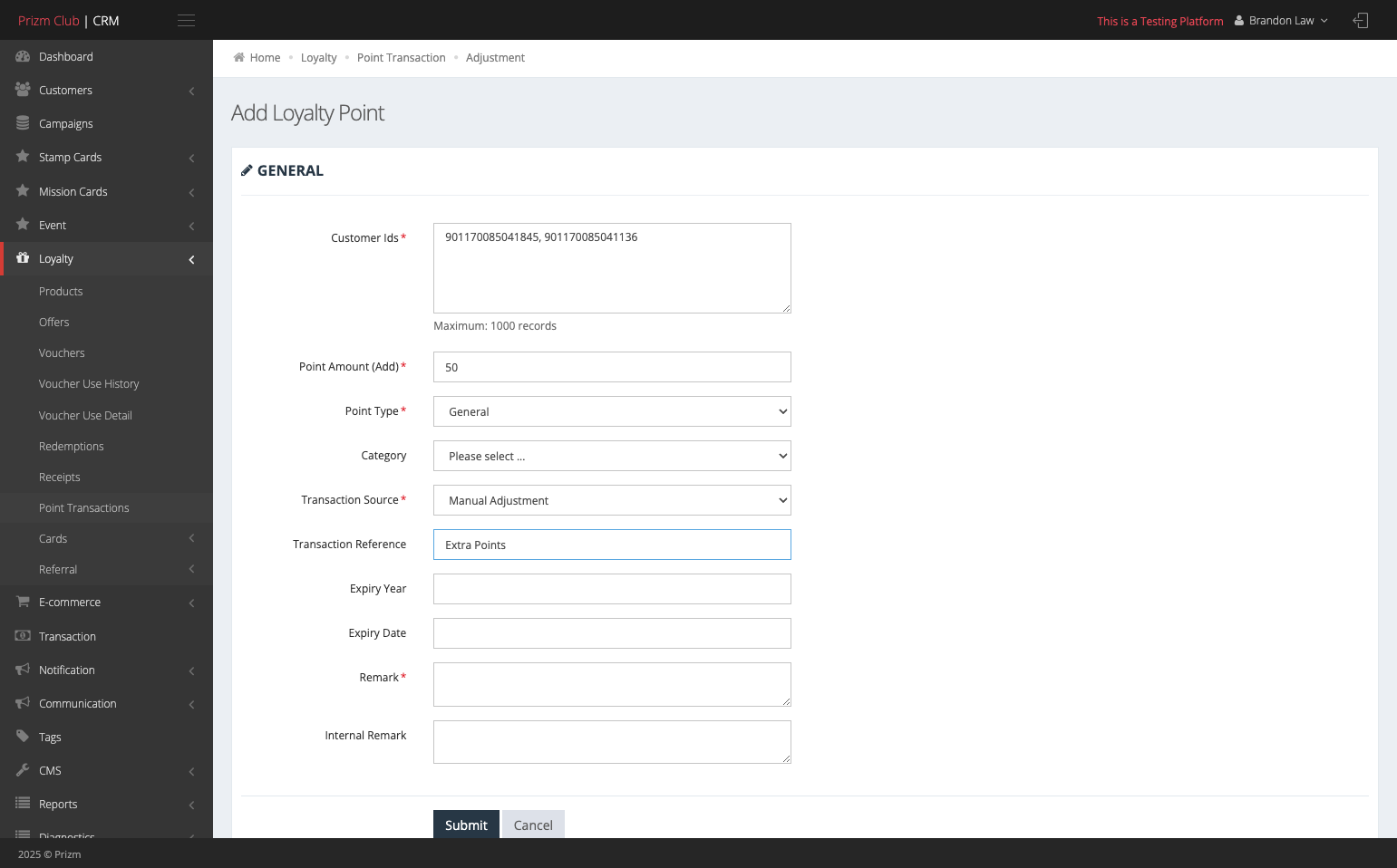Open Point Transactions in sidebar

pyautogui.click(x=83, y=507)
